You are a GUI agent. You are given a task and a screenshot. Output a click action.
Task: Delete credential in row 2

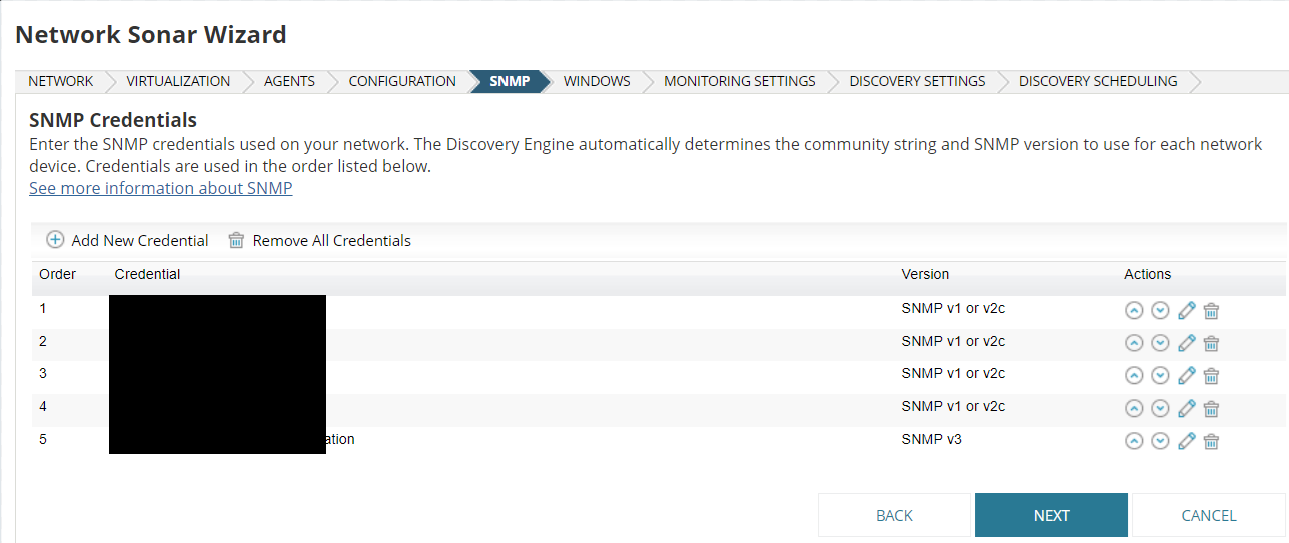1211,343
